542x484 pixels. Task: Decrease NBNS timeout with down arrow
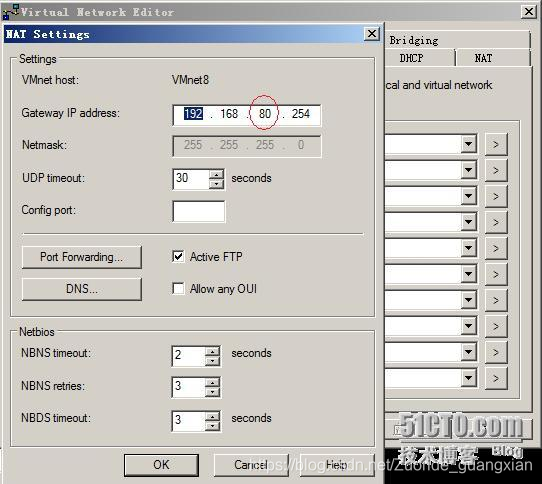click(212, 361)
